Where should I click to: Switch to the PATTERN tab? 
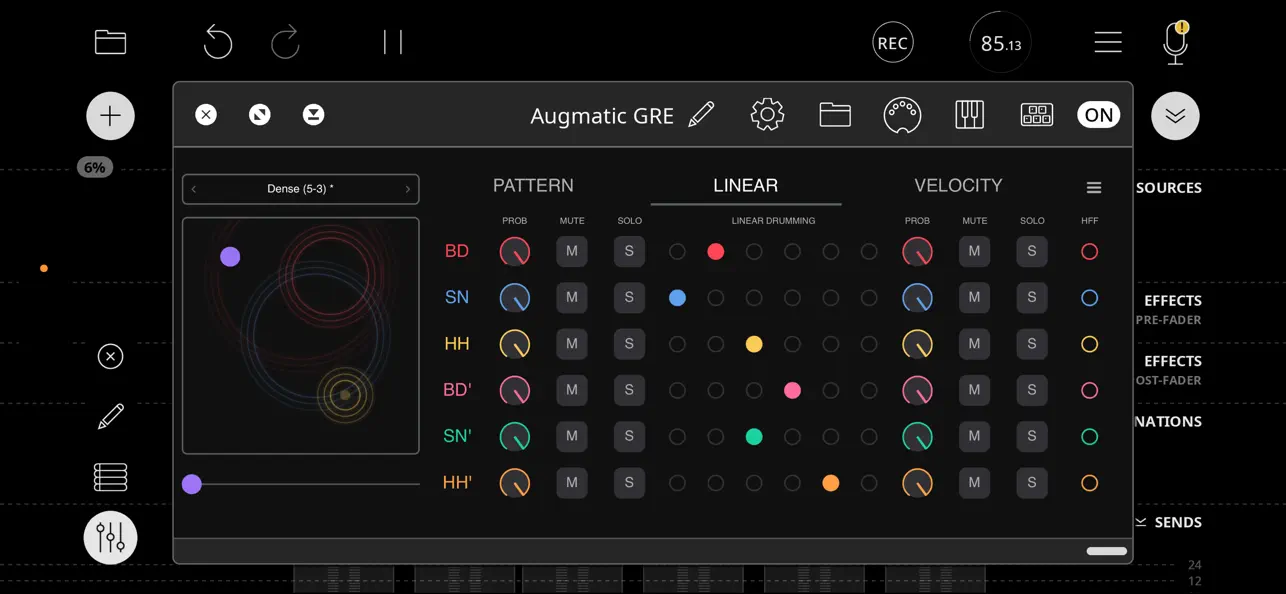coord(533,185)
